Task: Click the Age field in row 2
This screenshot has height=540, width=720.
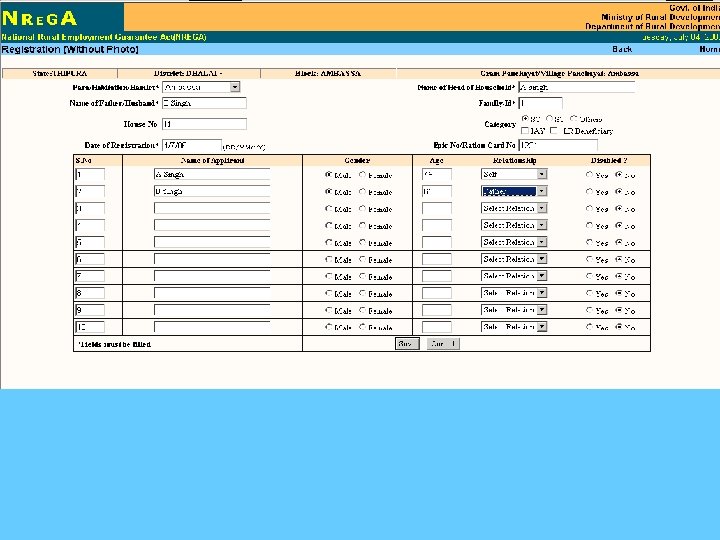Action: click(437, 191)
